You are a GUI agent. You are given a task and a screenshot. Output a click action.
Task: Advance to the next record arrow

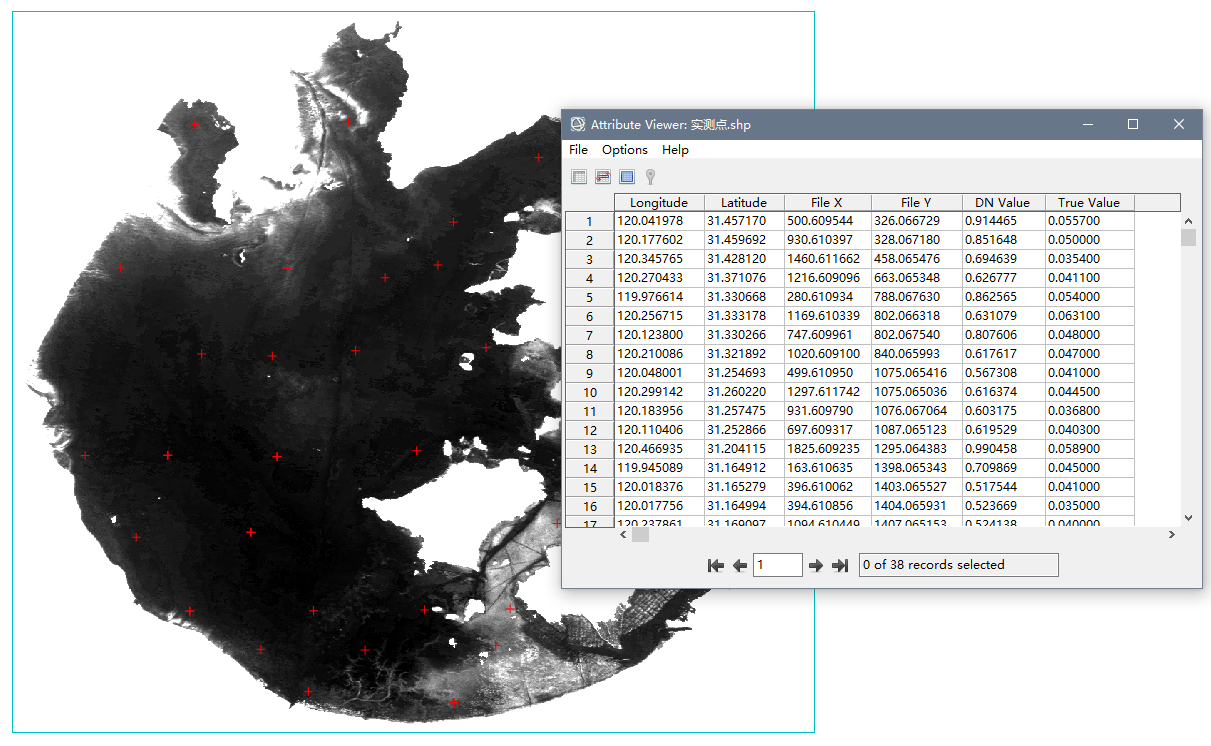pos(816,565)
